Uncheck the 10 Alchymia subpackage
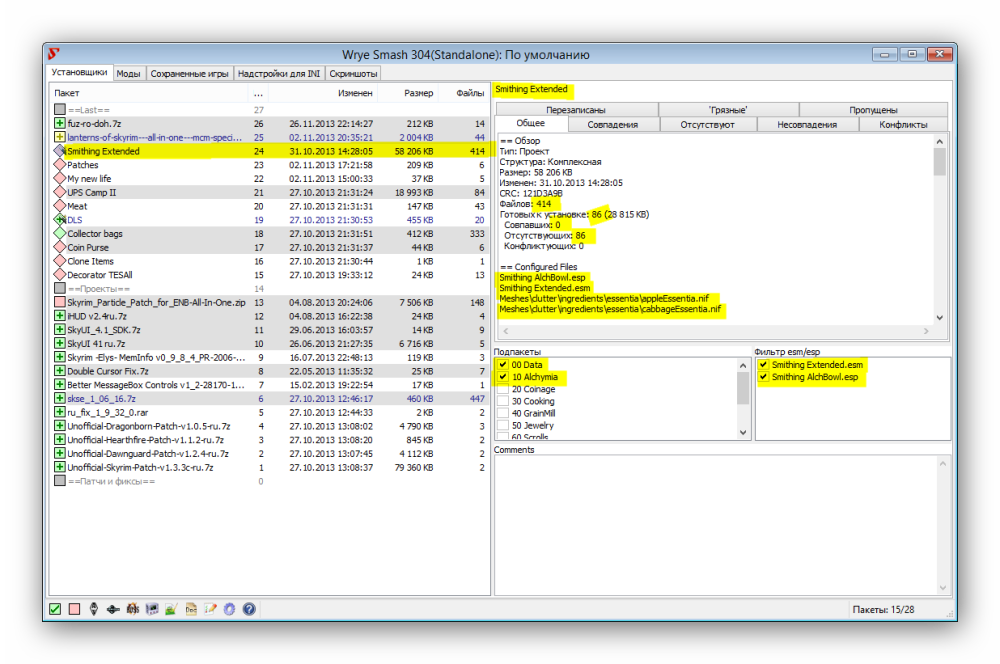 tap(503, 377)
